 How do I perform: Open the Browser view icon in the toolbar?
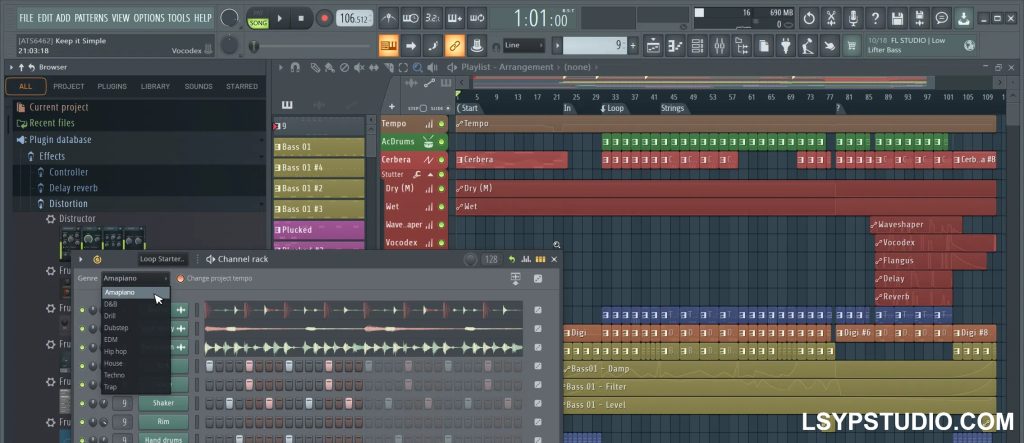(x=742, y=46)
